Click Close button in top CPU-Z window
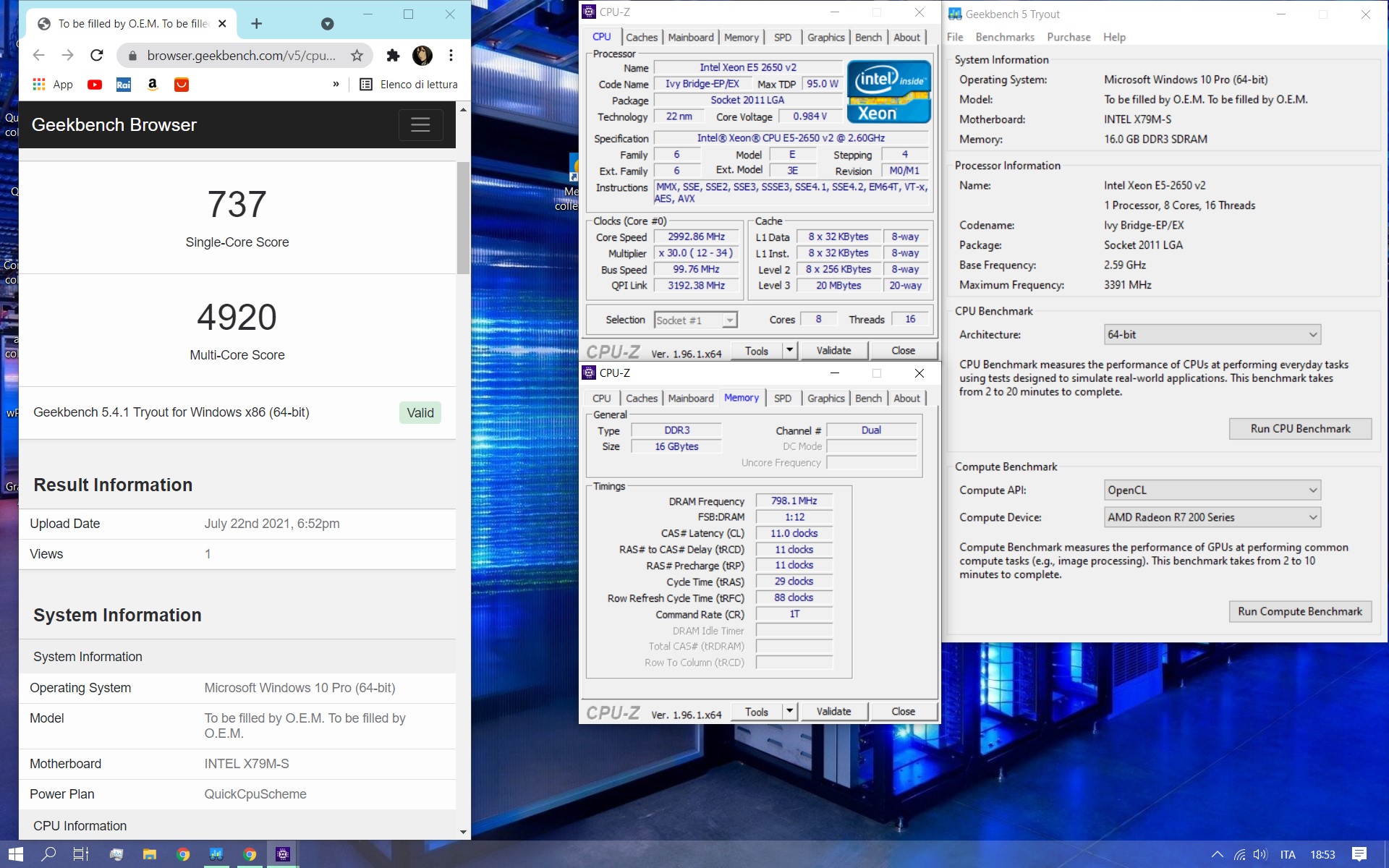The height and width of the screenshot is (868, 1389). click(x=903, y=351)
